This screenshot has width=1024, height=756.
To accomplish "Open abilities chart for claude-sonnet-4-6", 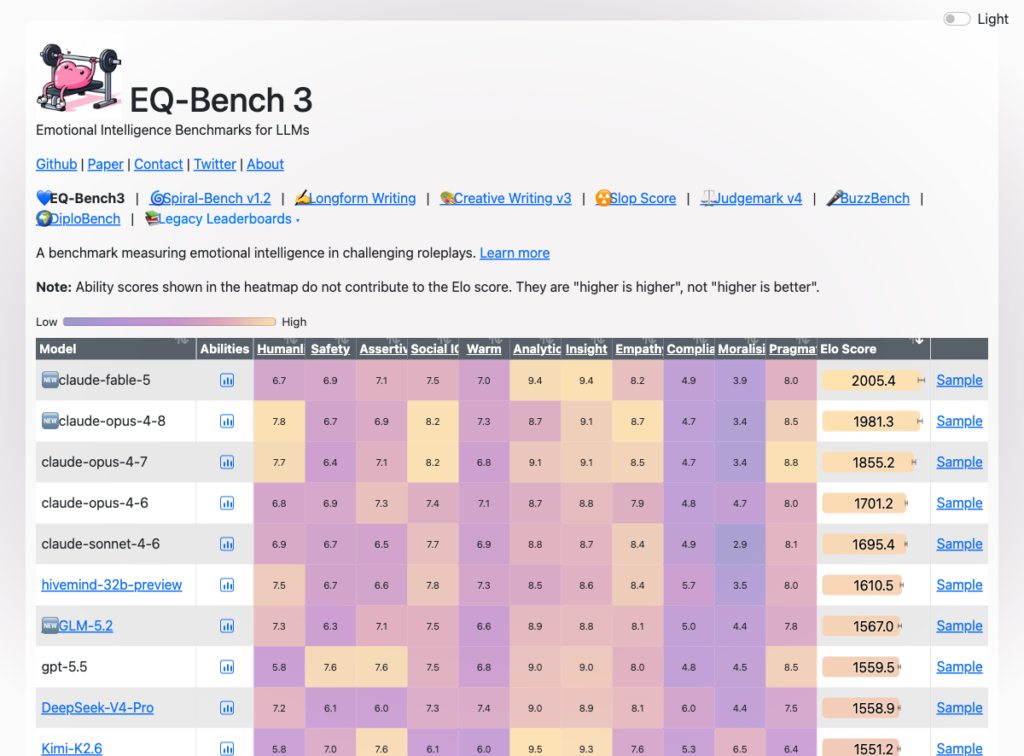I will [x=227, y=544].
